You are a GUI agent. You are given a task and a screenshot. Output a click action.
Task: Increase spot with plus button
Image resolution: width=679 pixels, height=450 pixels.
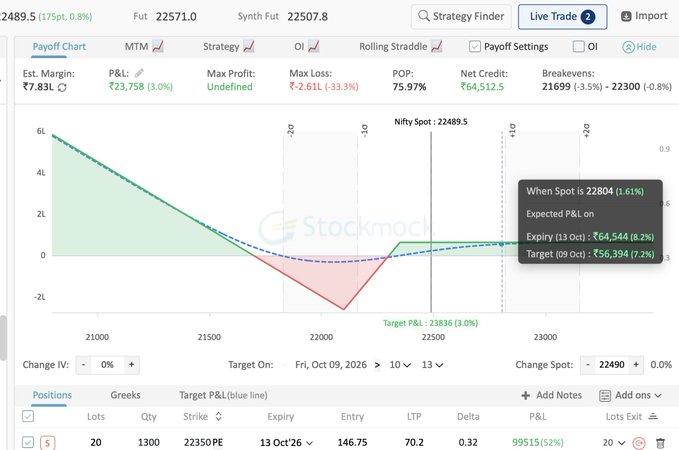[x=636, y=365]
